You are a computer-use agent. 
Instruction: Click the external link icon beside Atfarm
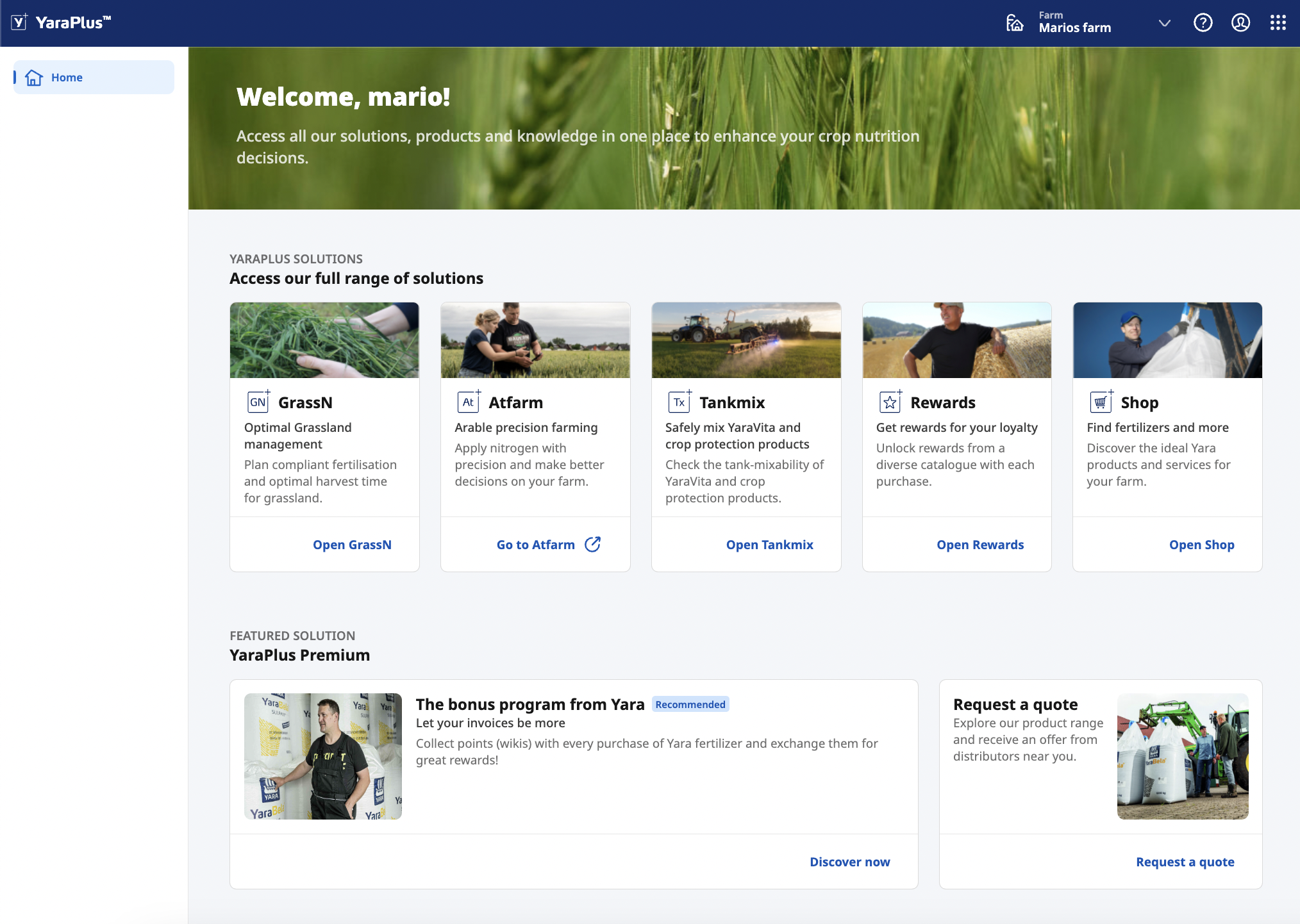point(593,544)
